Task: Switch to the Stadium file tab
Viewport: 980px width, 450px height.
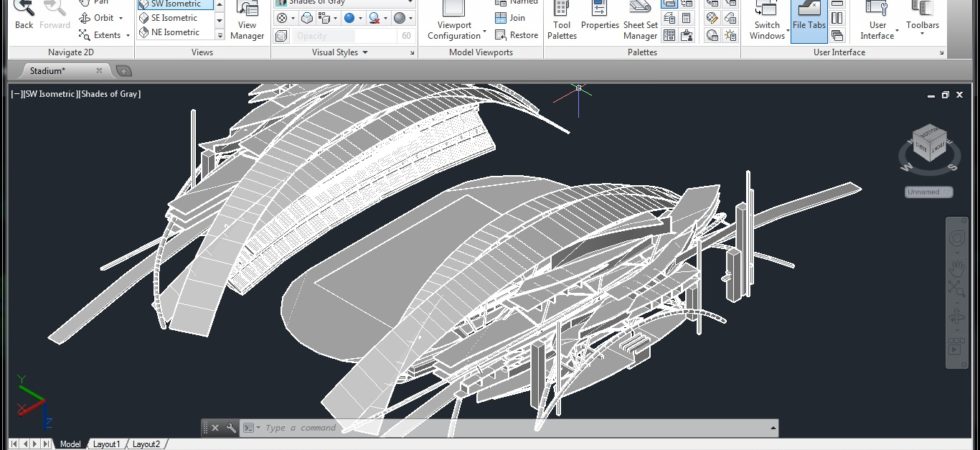Action: point(48,71)
